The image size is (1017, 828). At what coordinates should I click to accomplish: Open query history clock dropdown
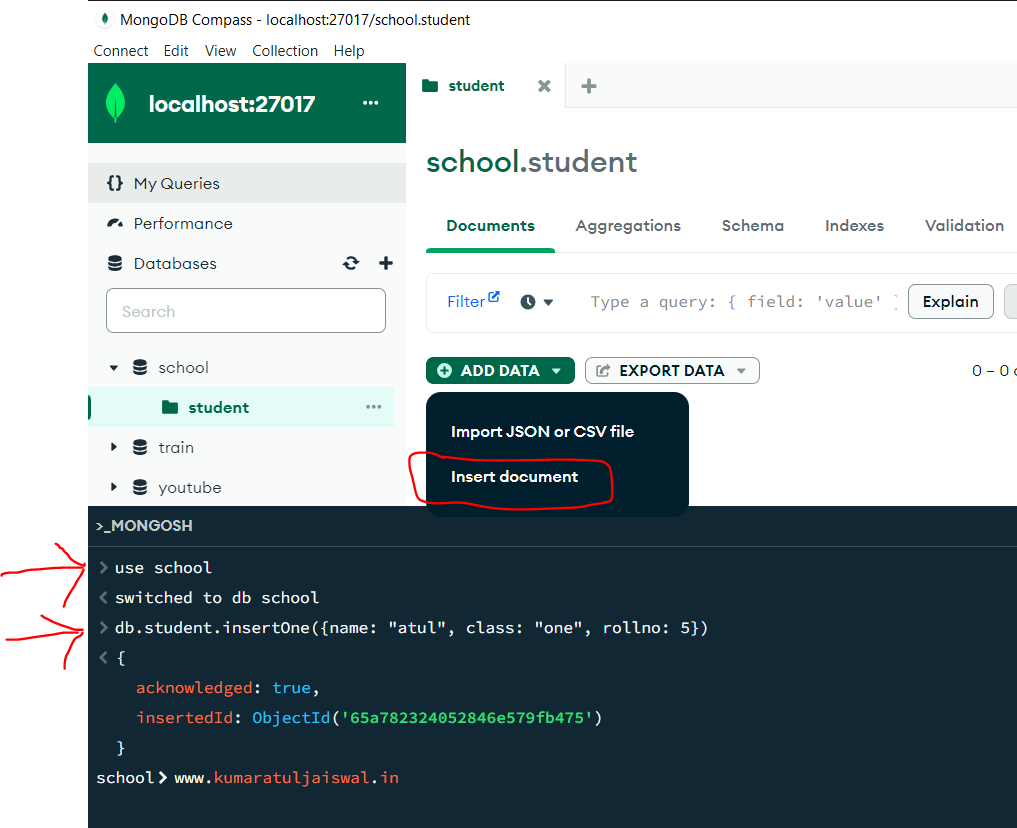pyautogui.click(x=536, y=302)
